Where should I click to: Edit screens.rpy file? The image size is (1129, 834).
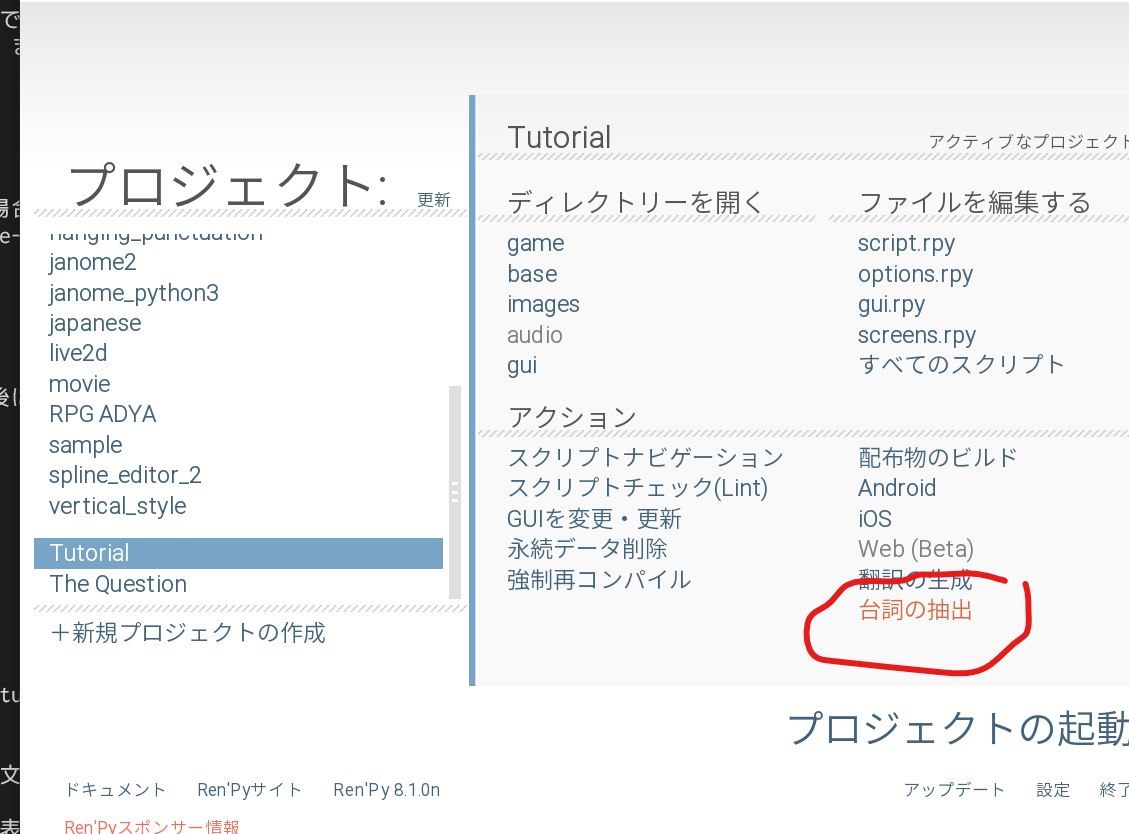click(x=916, y=334)
